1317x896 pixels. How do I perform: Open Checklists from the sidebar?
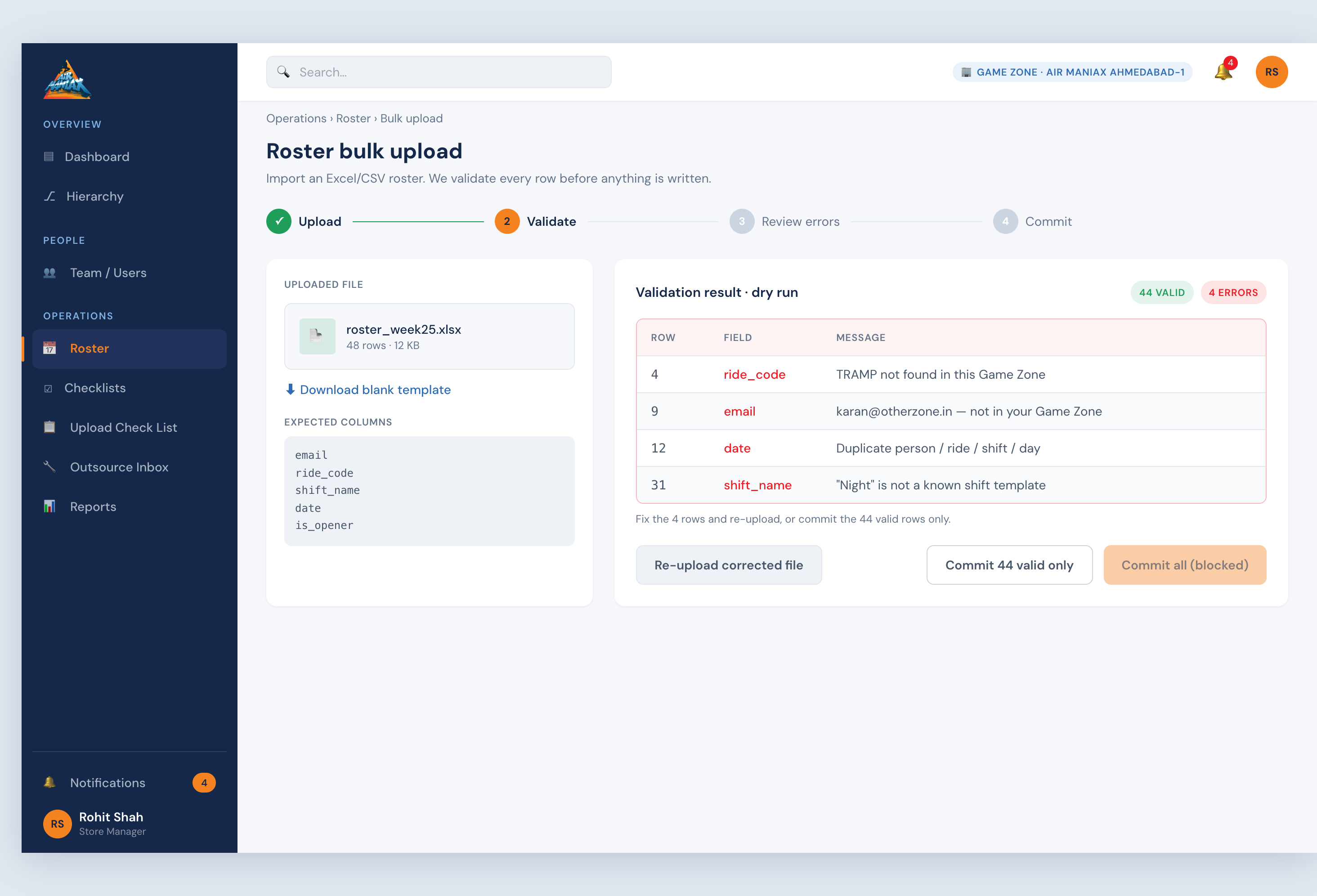coord(129,388)
